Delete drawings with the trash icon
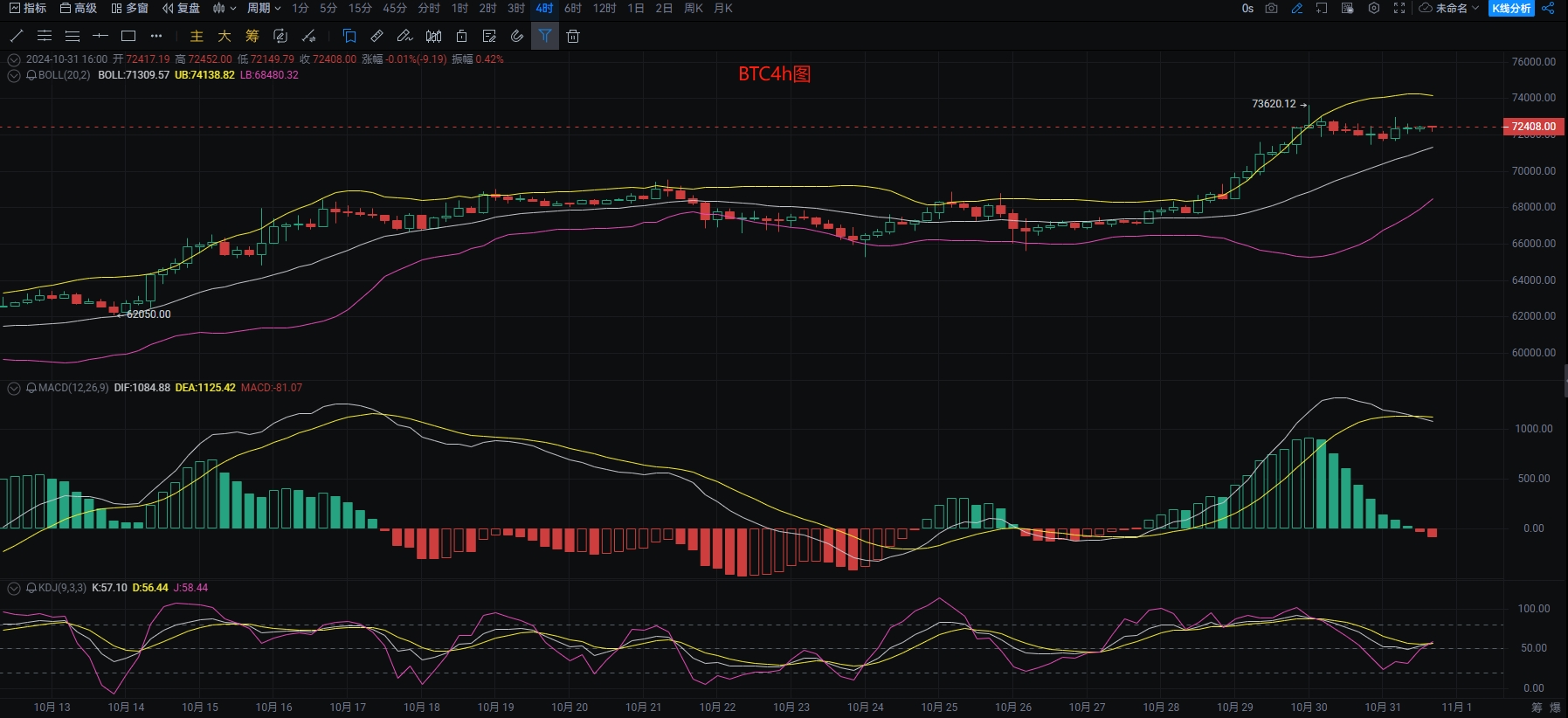Viewport: 1568px width, 718px height. [x=573, y=36]
